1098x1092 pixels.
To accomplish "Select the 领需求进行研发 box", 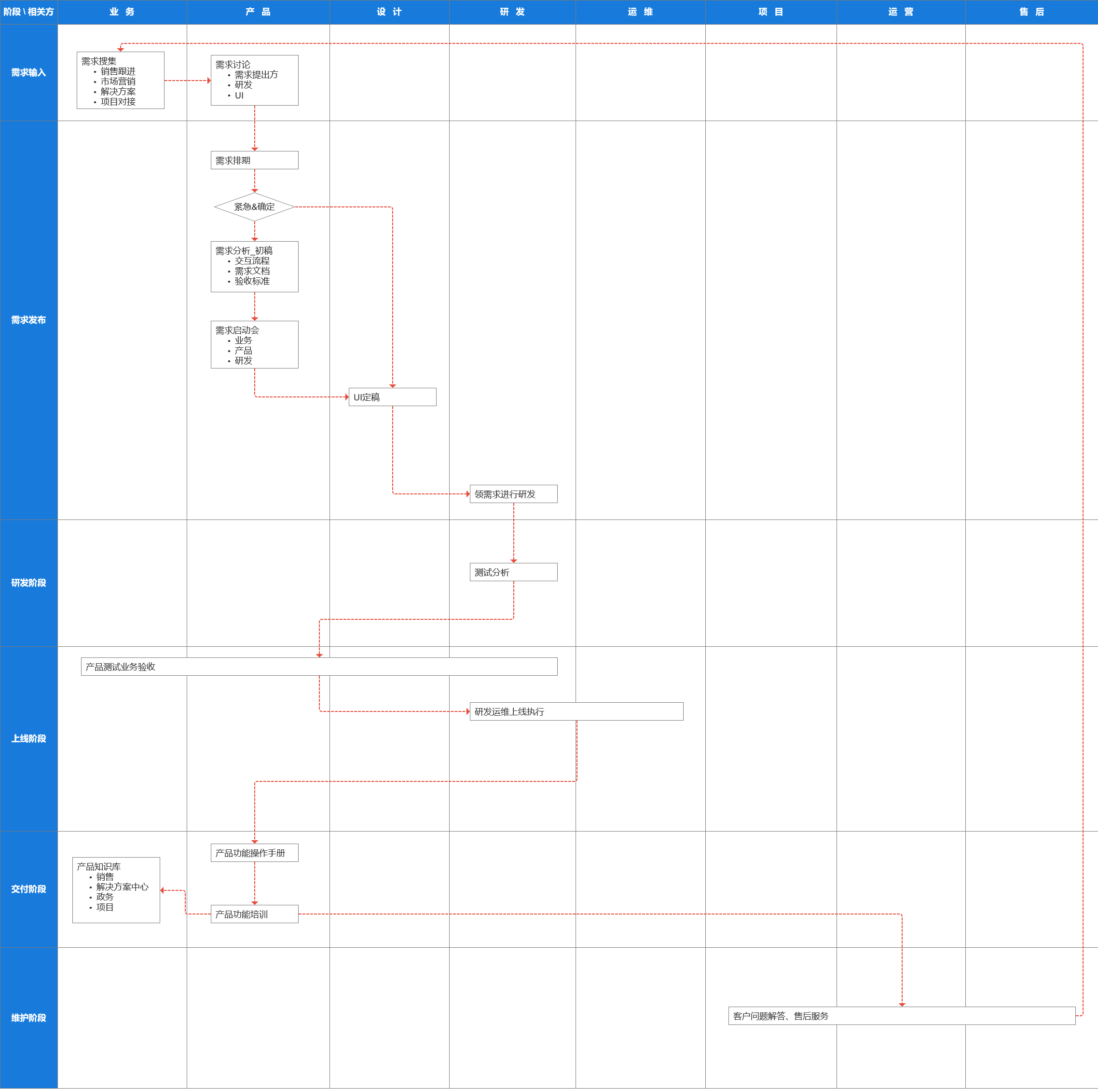I will [x=514, y=494].
